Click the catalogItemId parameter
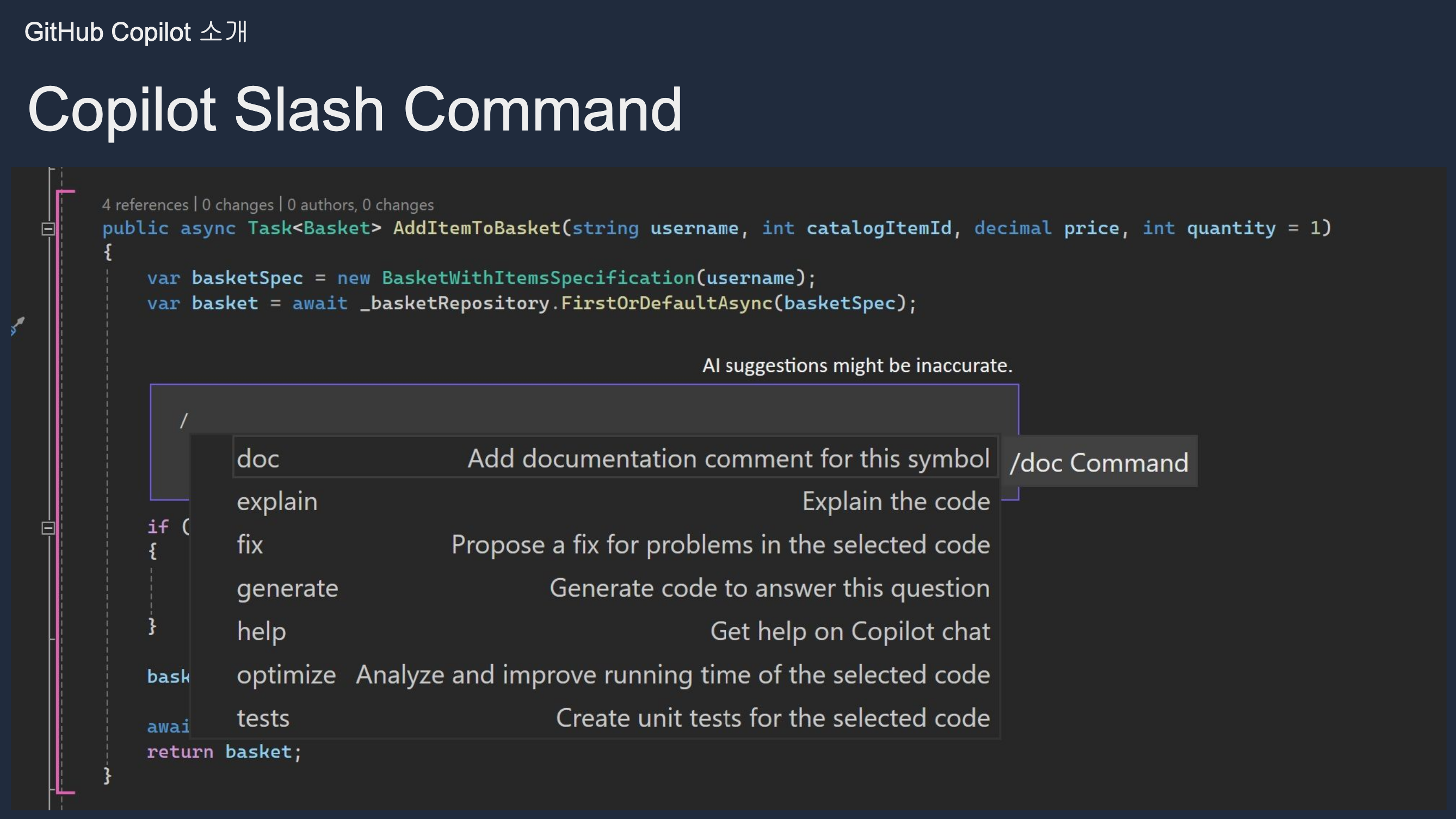The width and height of the screenshot is (1456, 819). [x=879, y=228]
